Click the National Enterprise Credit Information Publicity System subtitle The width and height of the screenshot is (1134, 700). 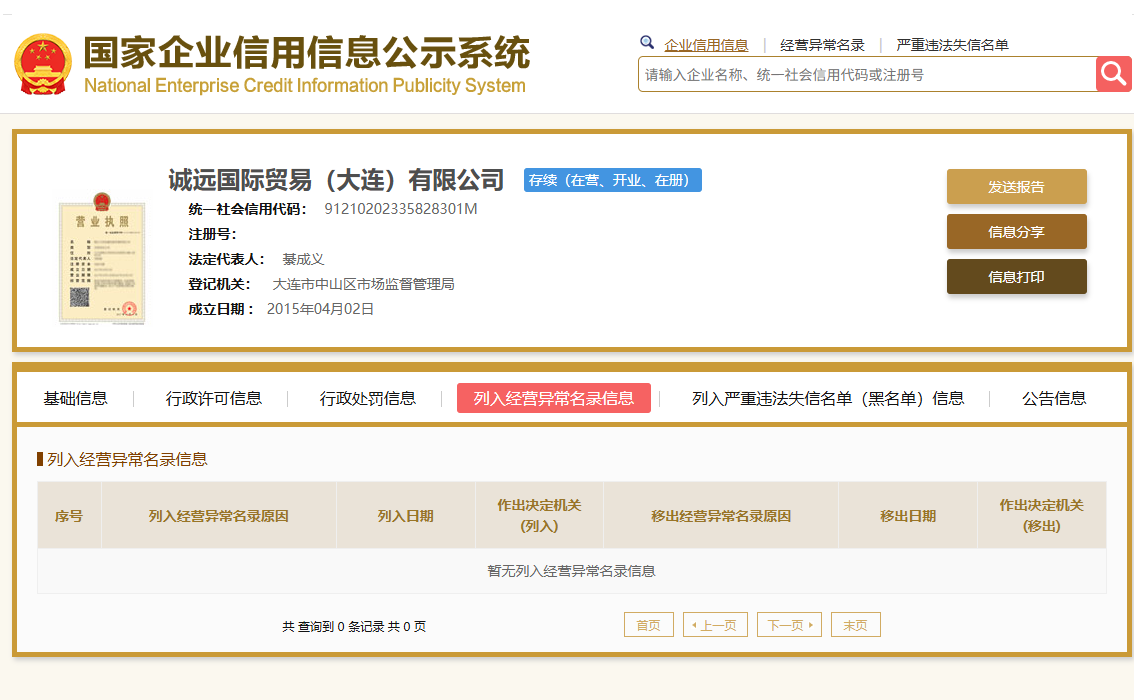[x=304, y=85]
